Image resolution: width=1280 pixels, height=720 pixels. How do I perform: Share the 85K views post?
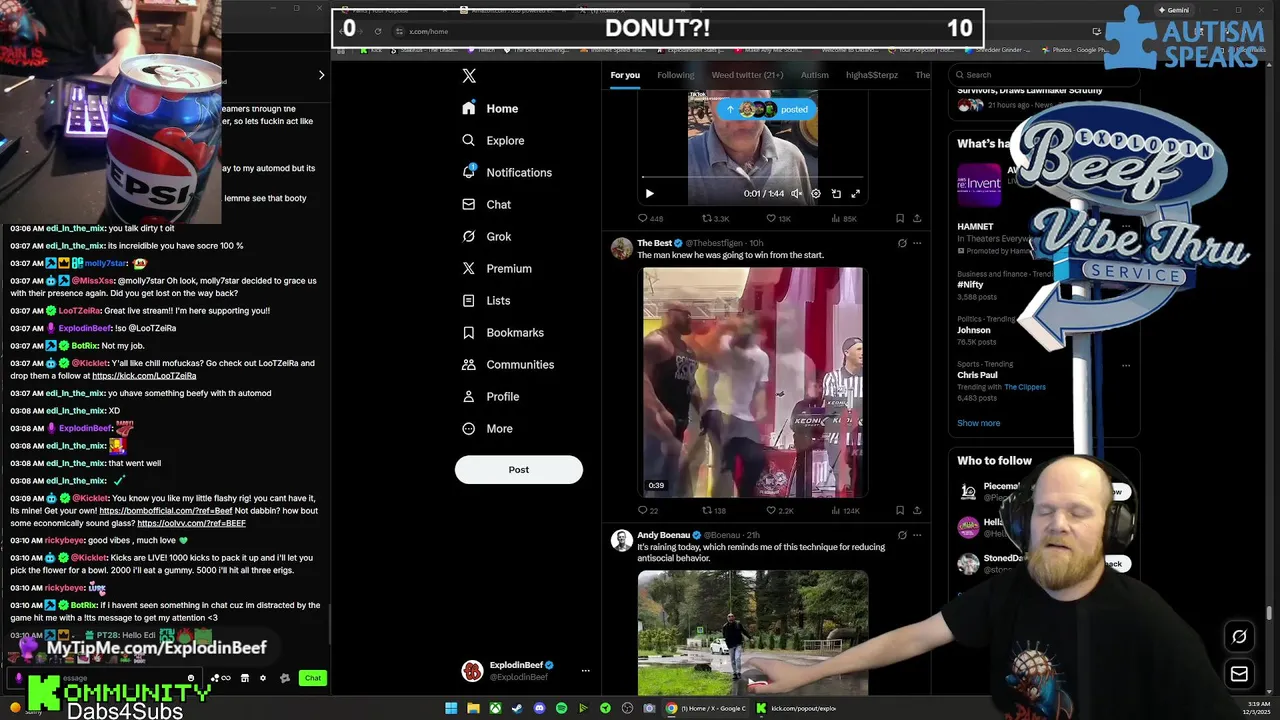click(x=917, y=218)
